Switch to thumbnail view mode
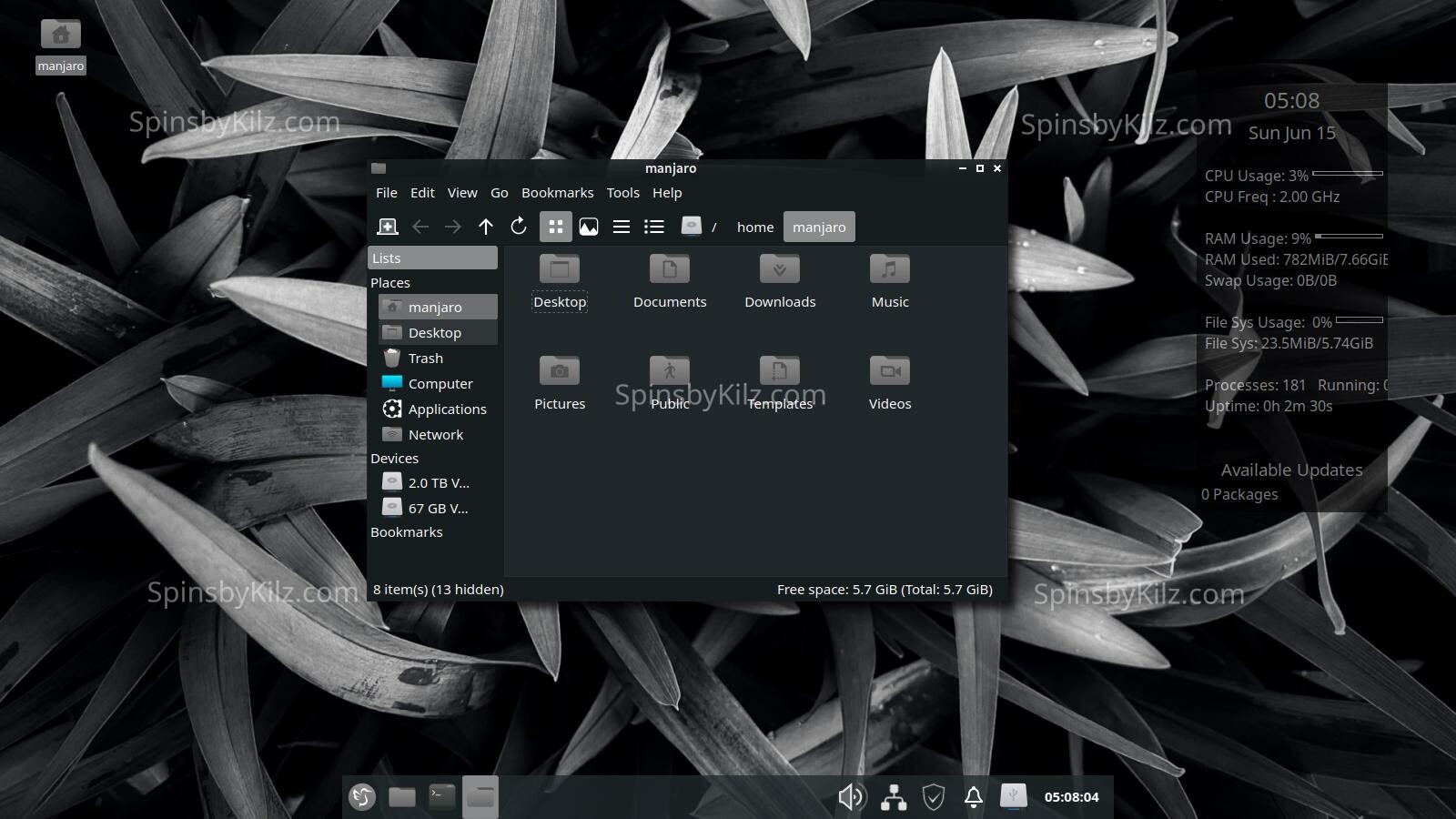Viewport: 1456px width, 819px height. (x=589, y=227)
